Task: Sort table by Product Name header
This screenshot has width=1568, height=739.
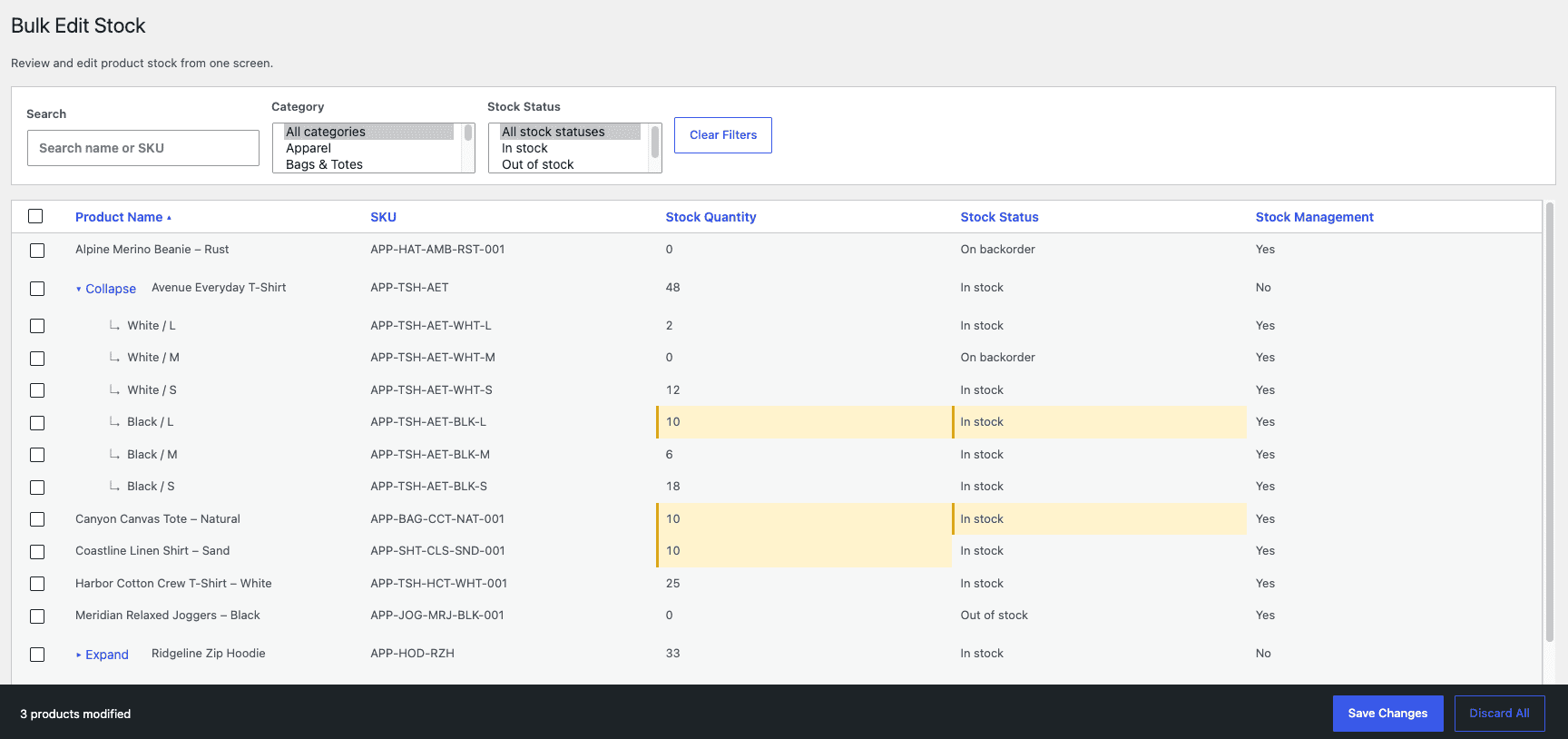Action: [122, 217]
